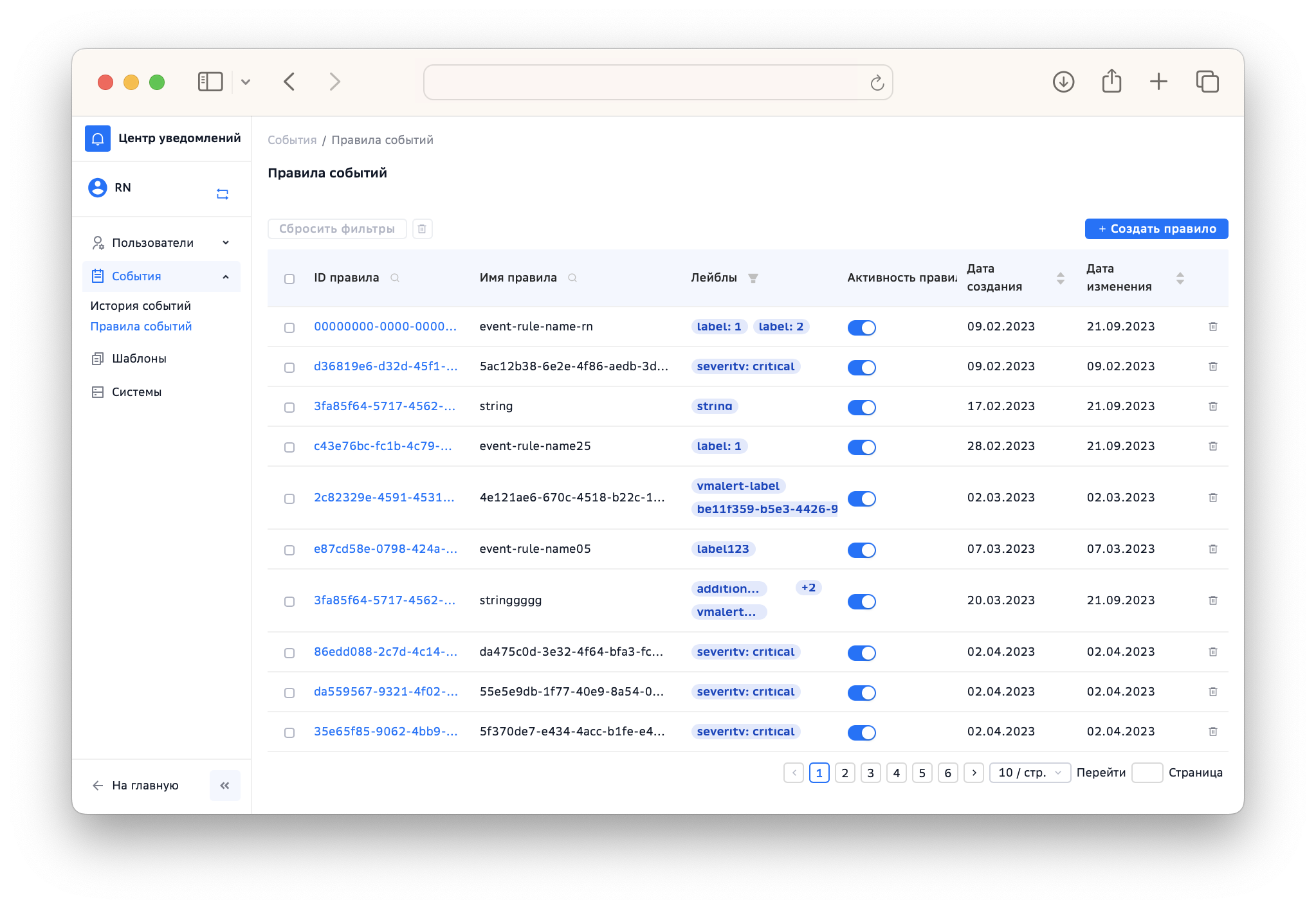The height and width of the screenshot is (909, 1316).
Task: Toggle activity switch for event-rule-name05
Action: click(x=862, y=550)
